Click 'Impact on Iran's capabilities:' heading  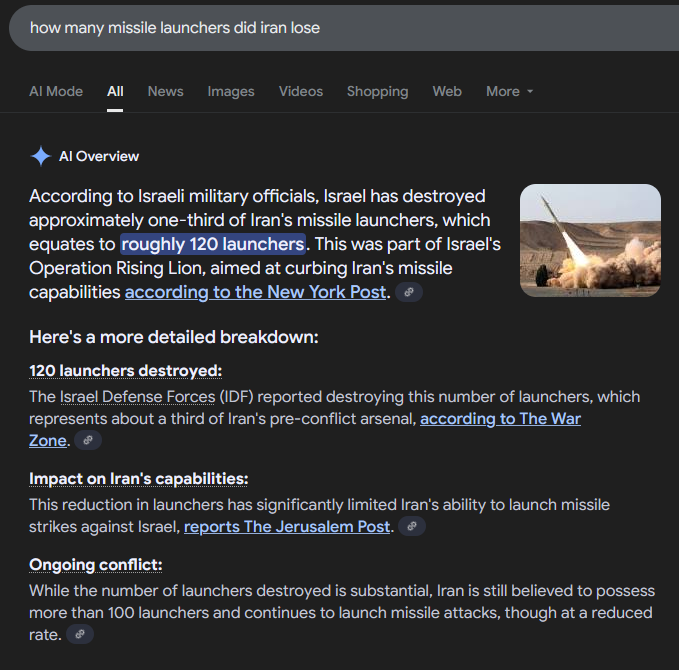click(x=139, y=479)
